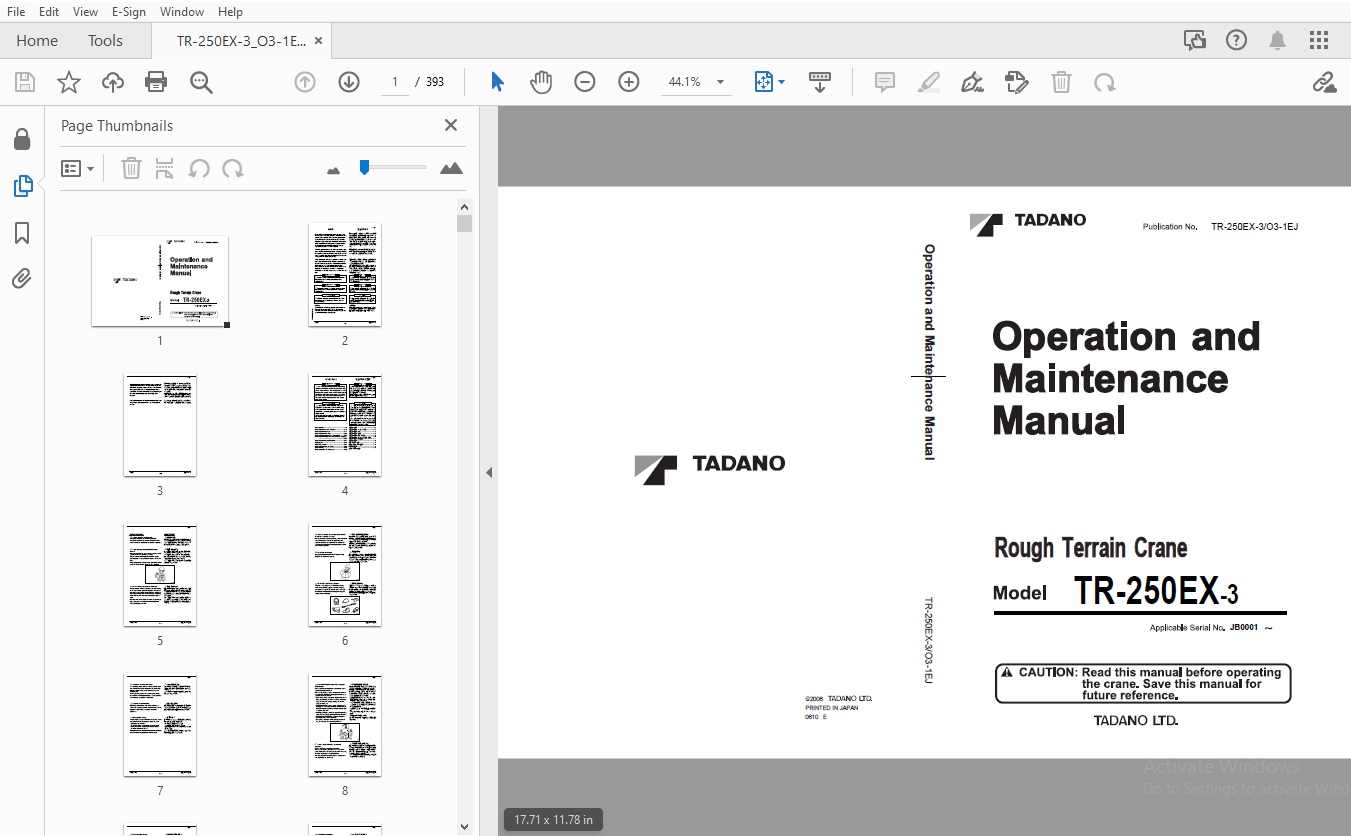Open the security lock panel
1351x836 pixels.
point(22,139)
